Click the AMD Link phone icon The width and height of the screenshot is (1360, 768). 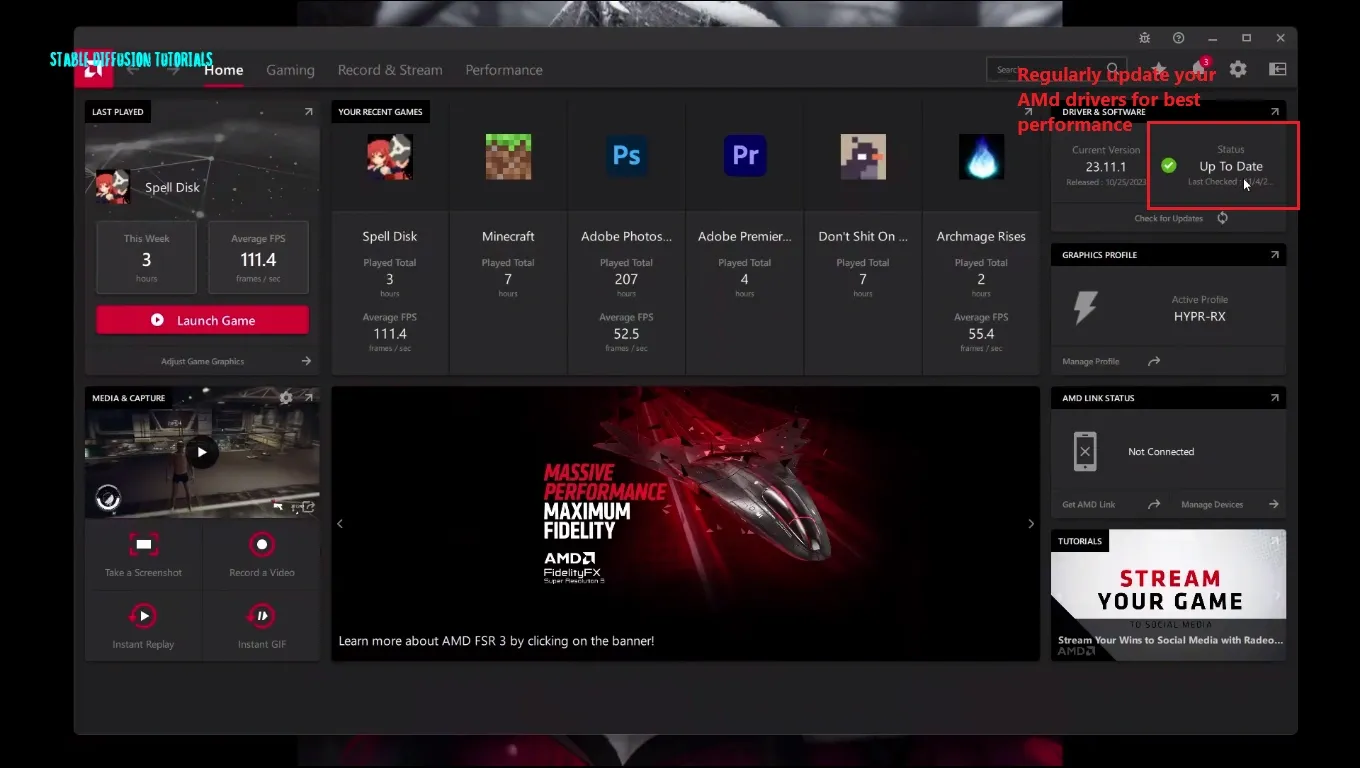point(1085,452)
